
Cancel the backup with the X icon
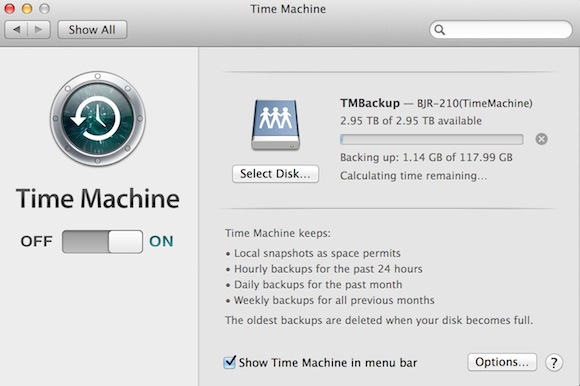pos(542,139)
